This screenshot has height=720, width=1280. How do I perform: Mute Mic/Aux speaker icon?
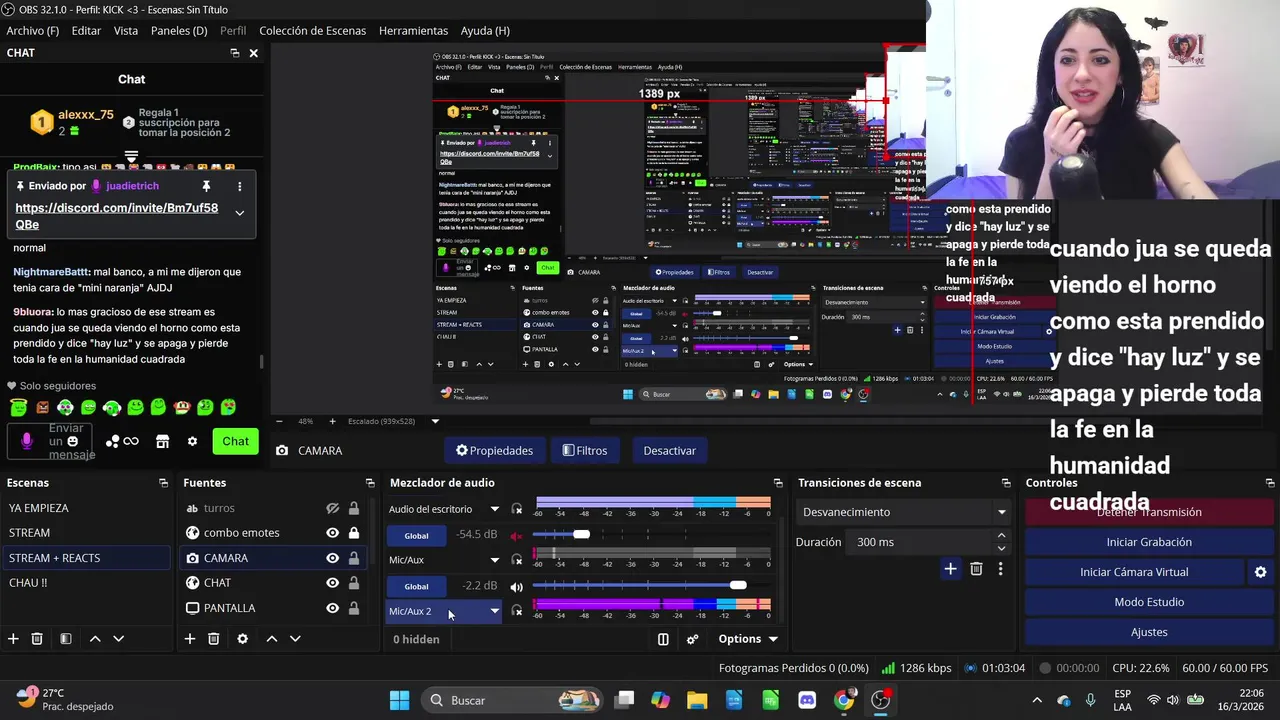tap(517, 587)
